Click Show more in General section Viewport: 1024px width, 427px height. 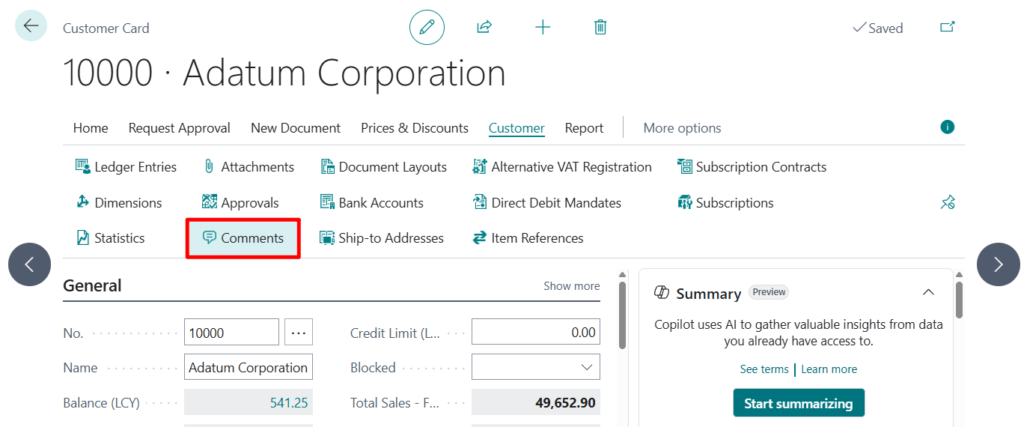click(571, 286)
